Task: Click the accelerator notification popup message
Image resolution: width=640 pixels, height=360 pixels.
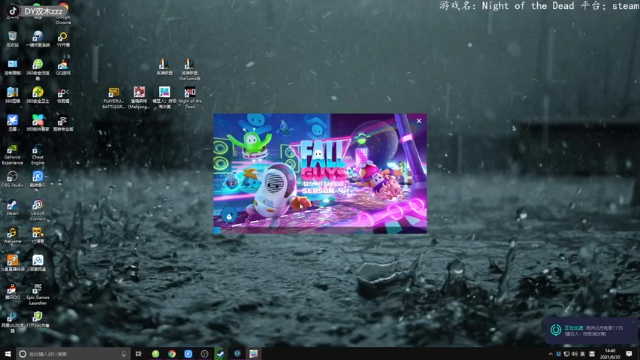Action: [594, 331]
